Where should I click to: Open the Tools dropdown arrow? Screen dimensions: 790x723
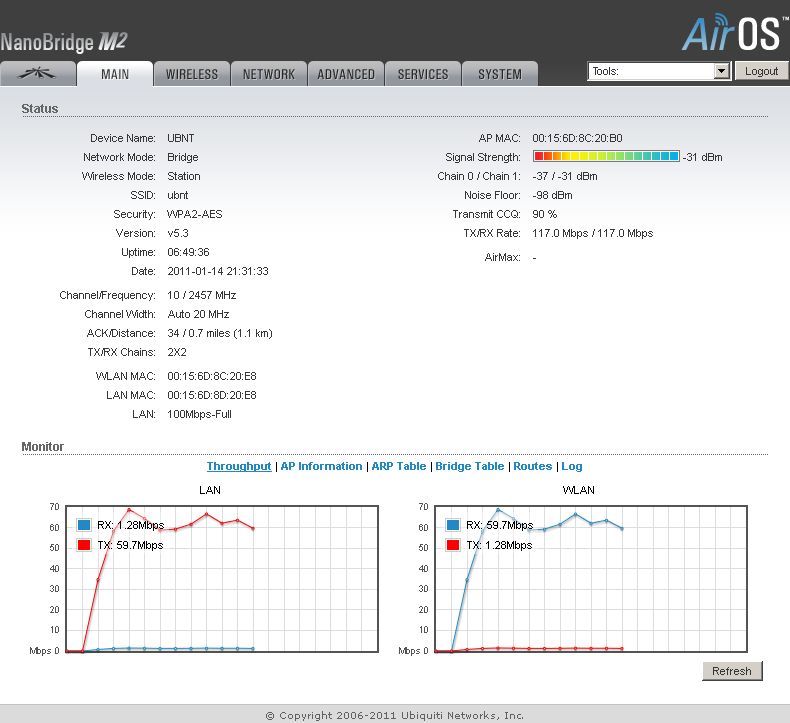pos(721,72)
